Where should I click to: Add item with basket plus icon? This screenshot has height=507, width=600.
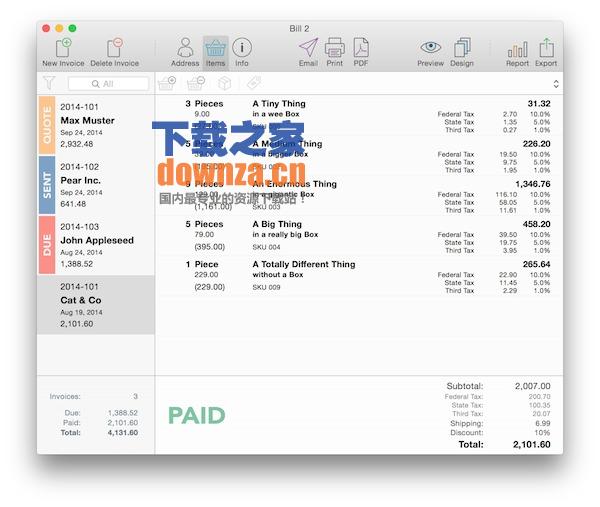tap(167, 83)
